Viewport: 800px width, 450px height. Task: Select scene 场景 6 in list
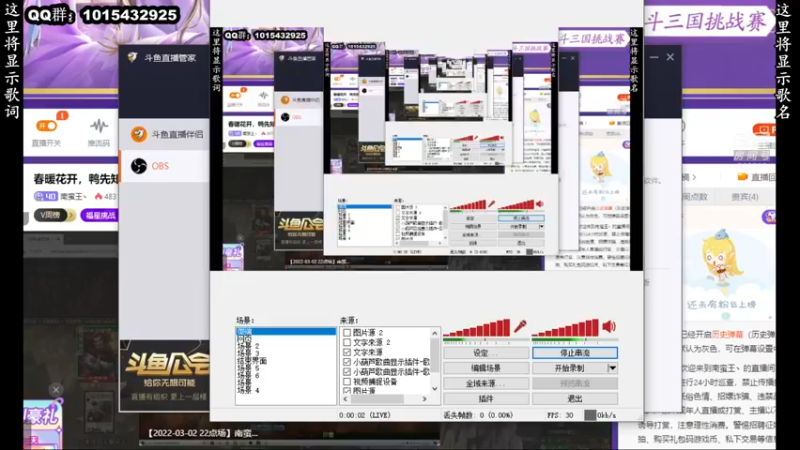tap(248, 376)
